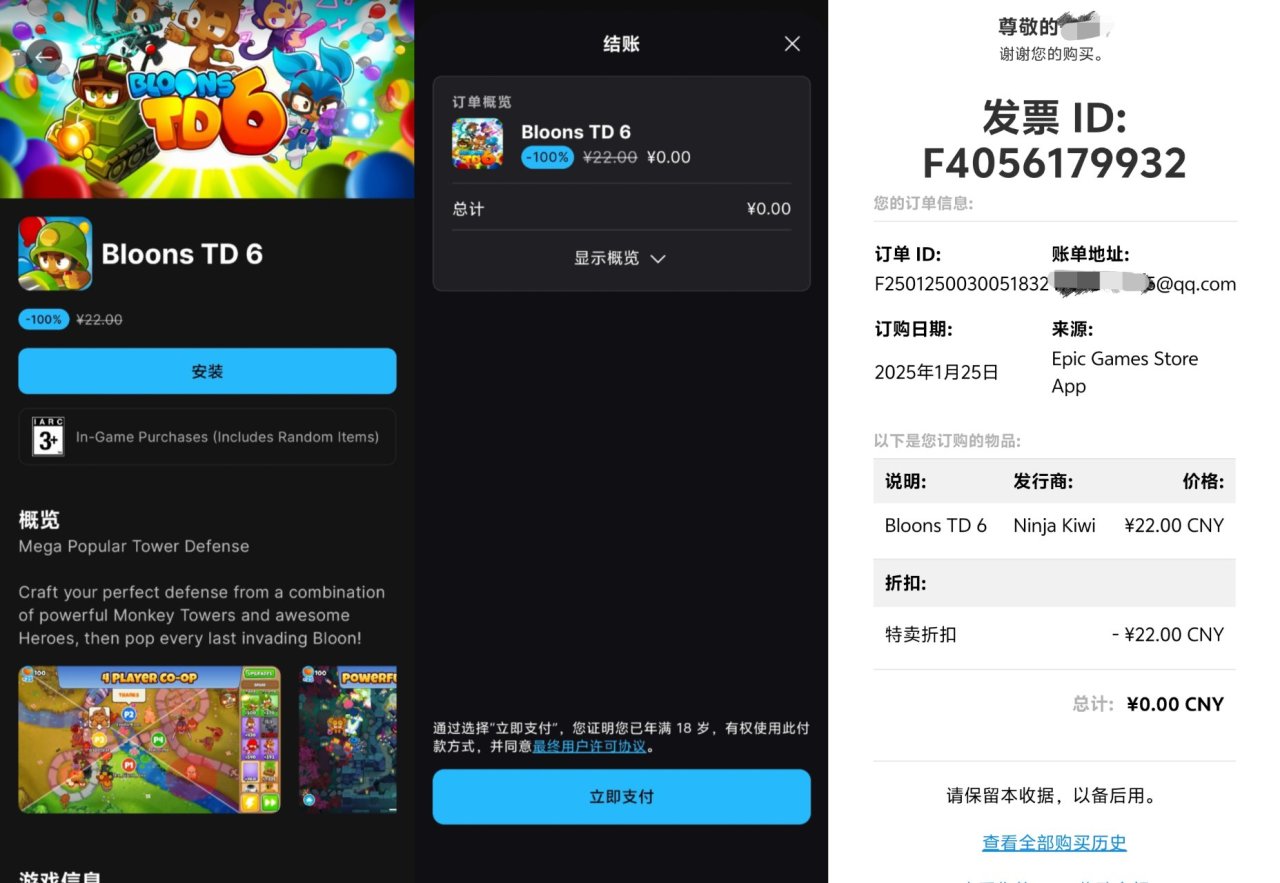1280x883 pixels.
Task: Close the checkout panel with X
Action: 792,44
